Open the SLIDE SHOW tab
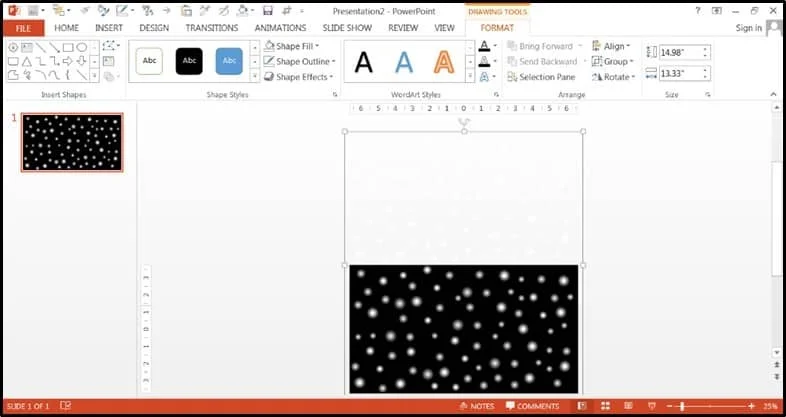The height and width of the screenshot is (417, 786). point(347,28)
